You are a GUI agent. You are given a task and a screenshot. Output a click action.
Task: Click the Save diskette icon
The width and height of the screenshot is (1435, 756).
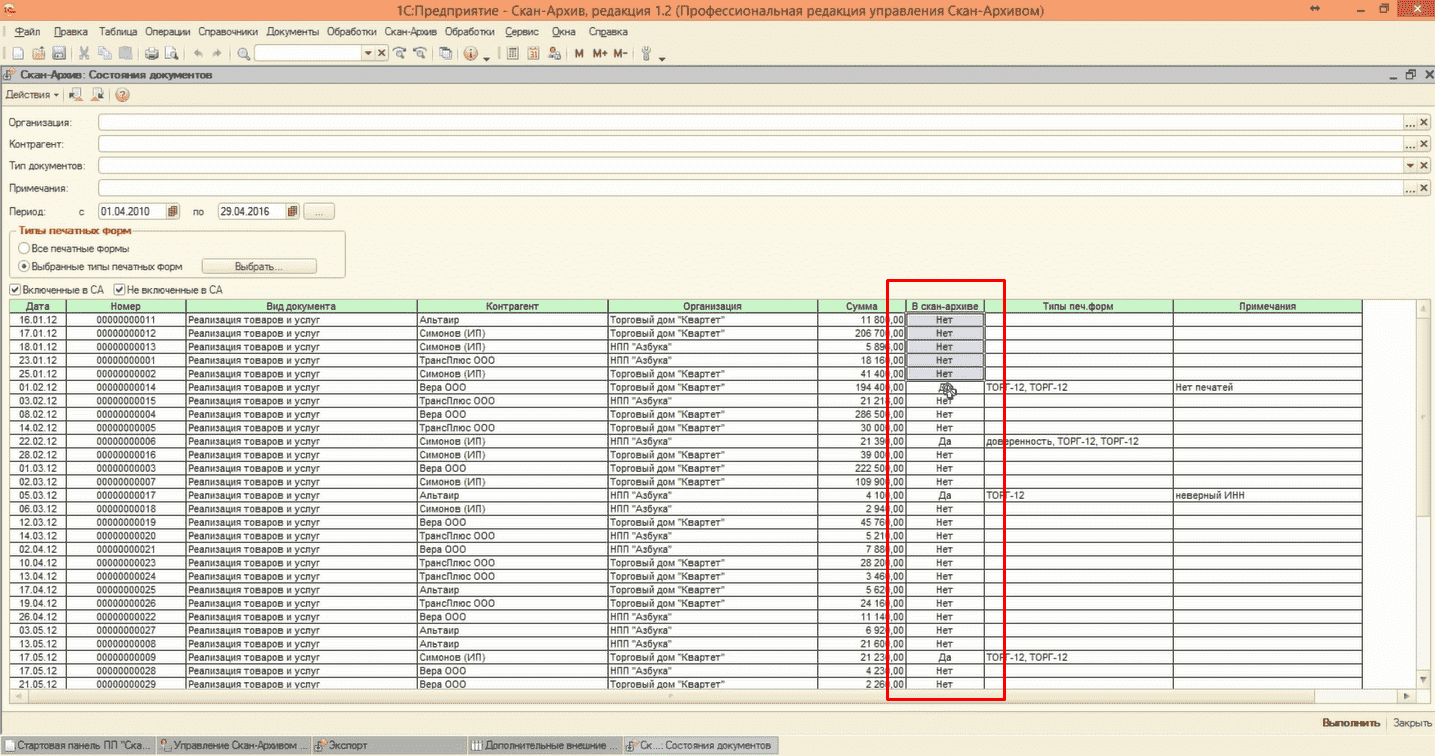click(59, 53)
